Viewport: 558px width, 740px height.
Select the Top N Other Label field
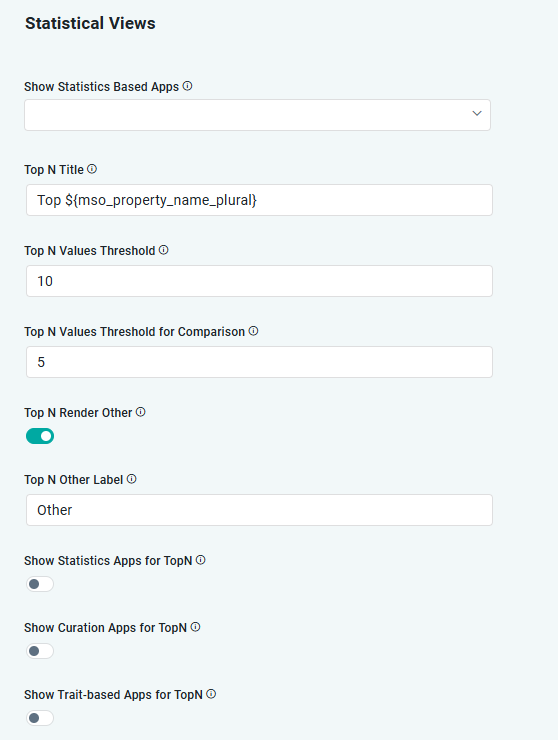click(259, 510)
